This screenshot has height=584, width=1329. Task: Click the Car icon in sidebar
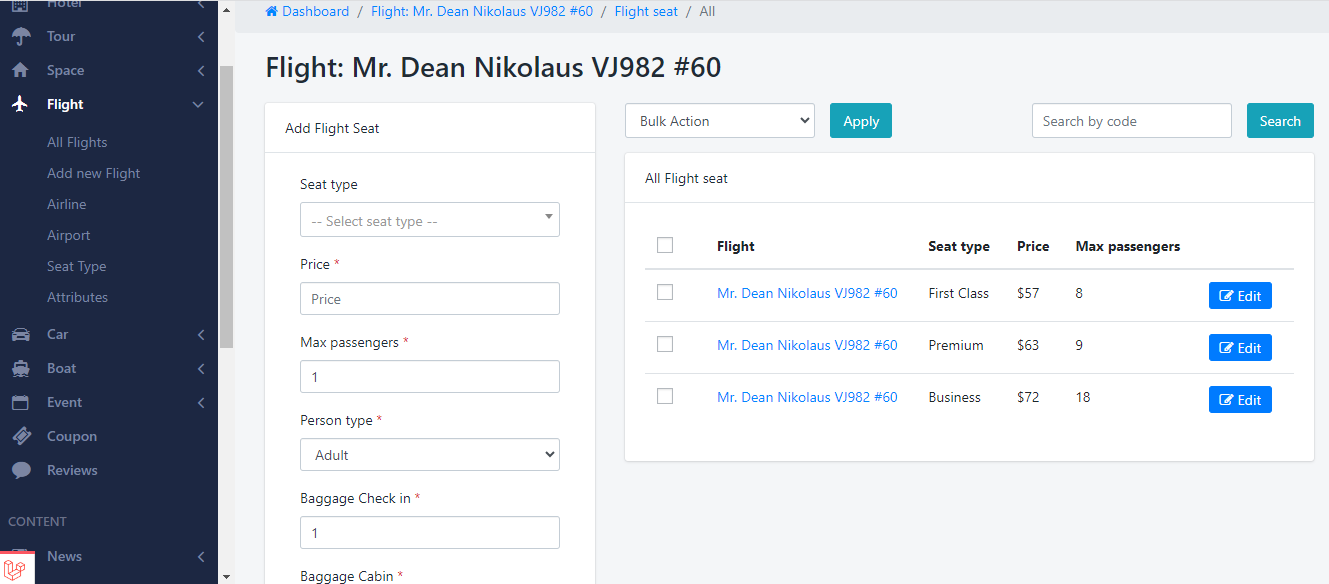pyautogui.click(x=20, y=334)
